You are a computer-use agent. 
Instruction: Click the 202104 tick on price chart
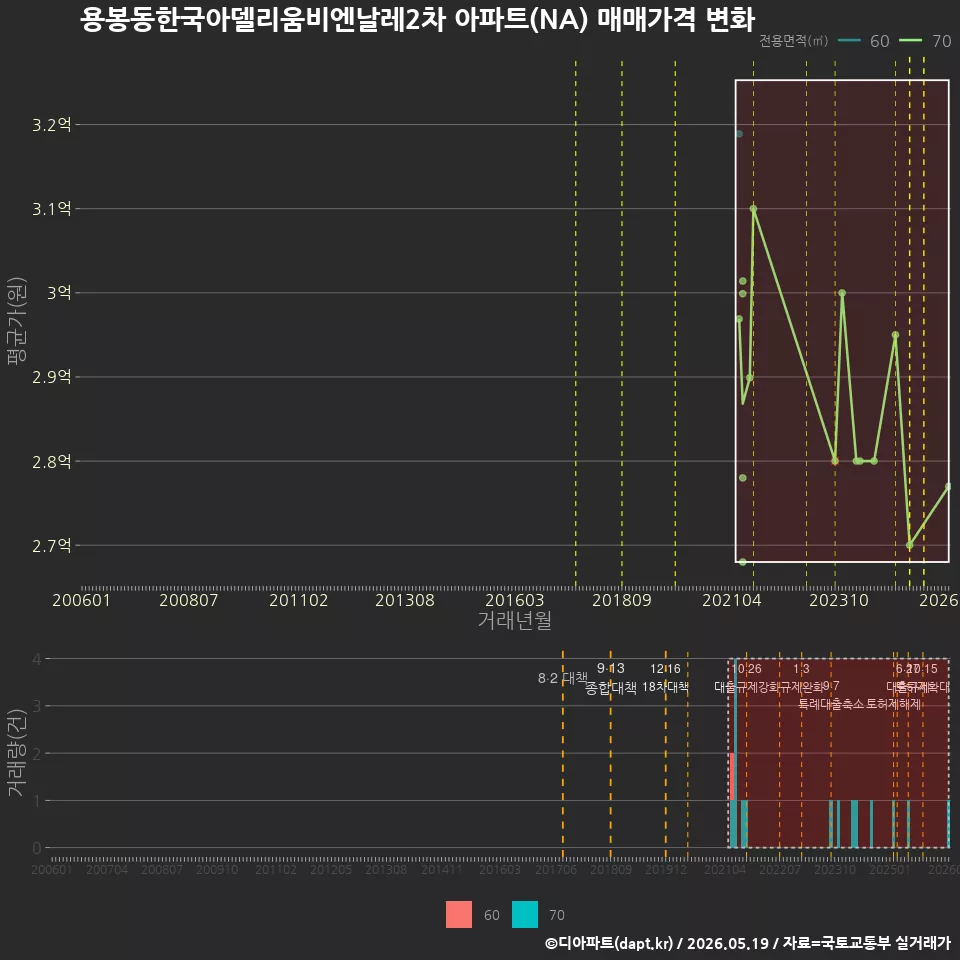[732, 600]
